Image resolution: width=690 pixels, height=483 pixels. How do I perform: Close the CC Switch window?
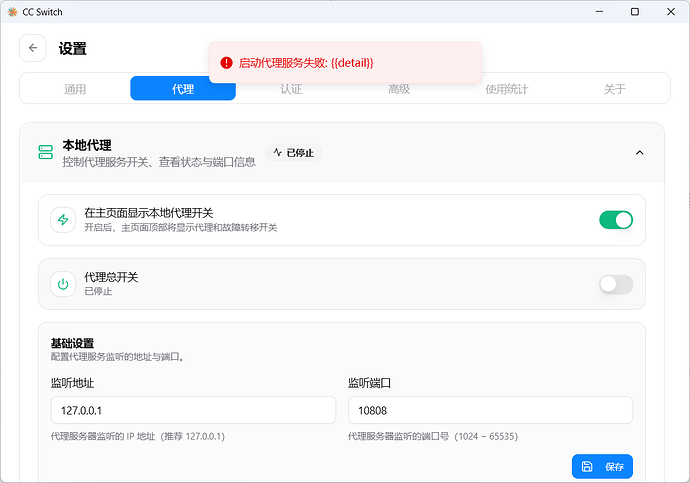point(671,11)
